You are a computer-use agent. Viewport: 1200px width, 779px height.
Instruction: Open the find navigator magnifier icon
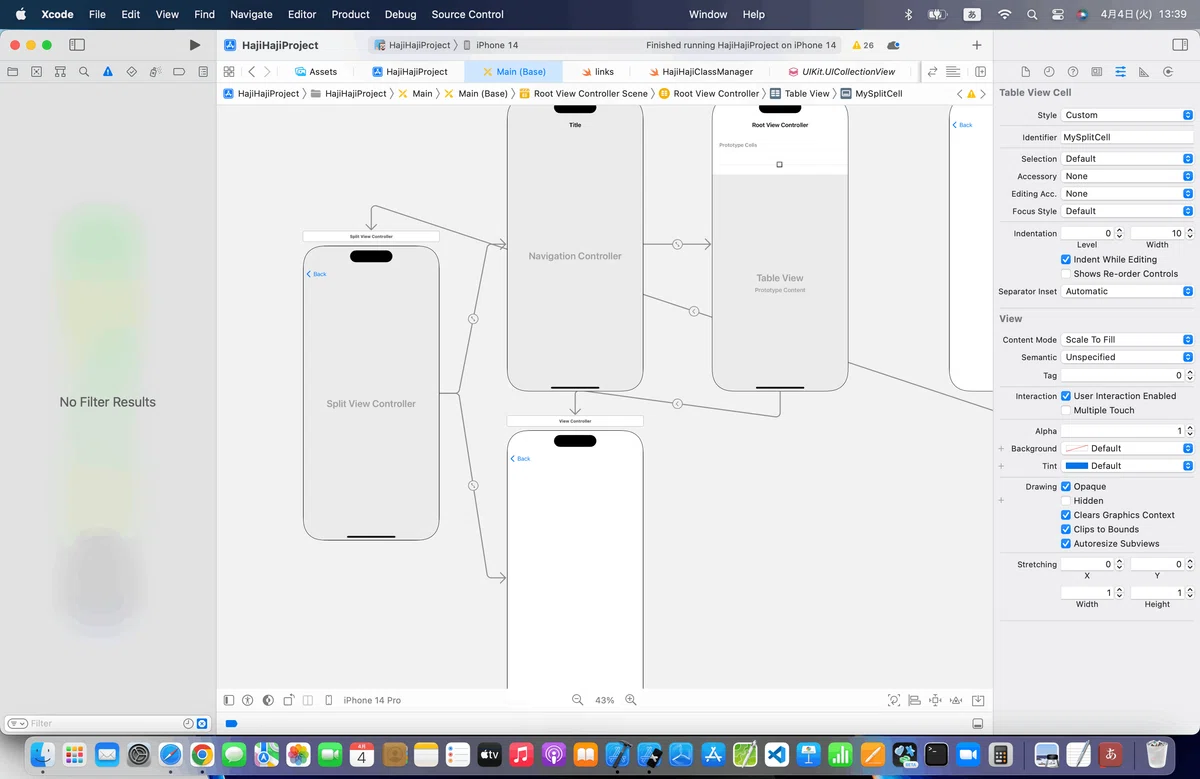[x=84, y=72]
